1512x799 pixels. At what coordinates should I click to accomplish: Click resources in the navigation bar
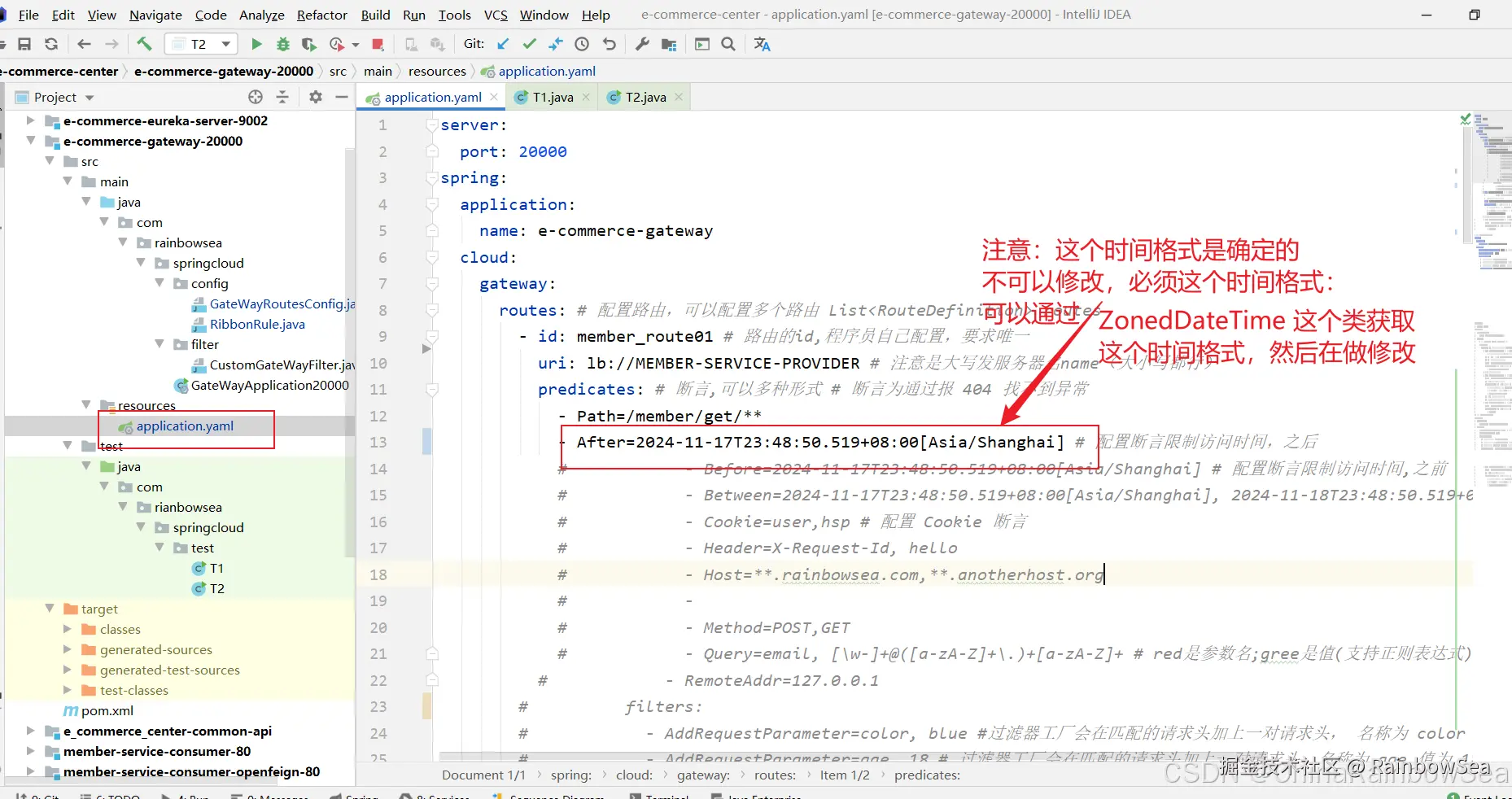pos(437,72)
